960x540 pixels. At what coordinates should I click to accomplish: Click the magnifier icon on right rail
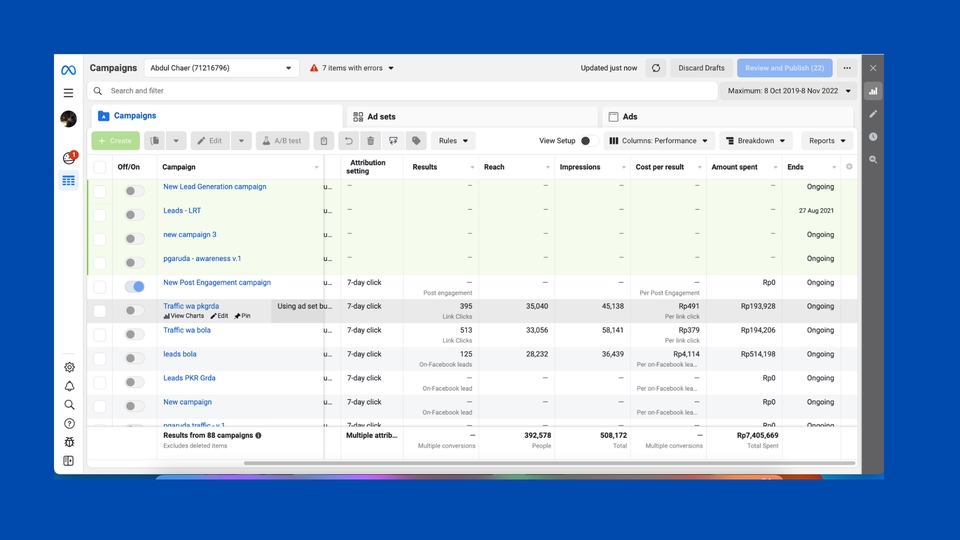(873, 159)
